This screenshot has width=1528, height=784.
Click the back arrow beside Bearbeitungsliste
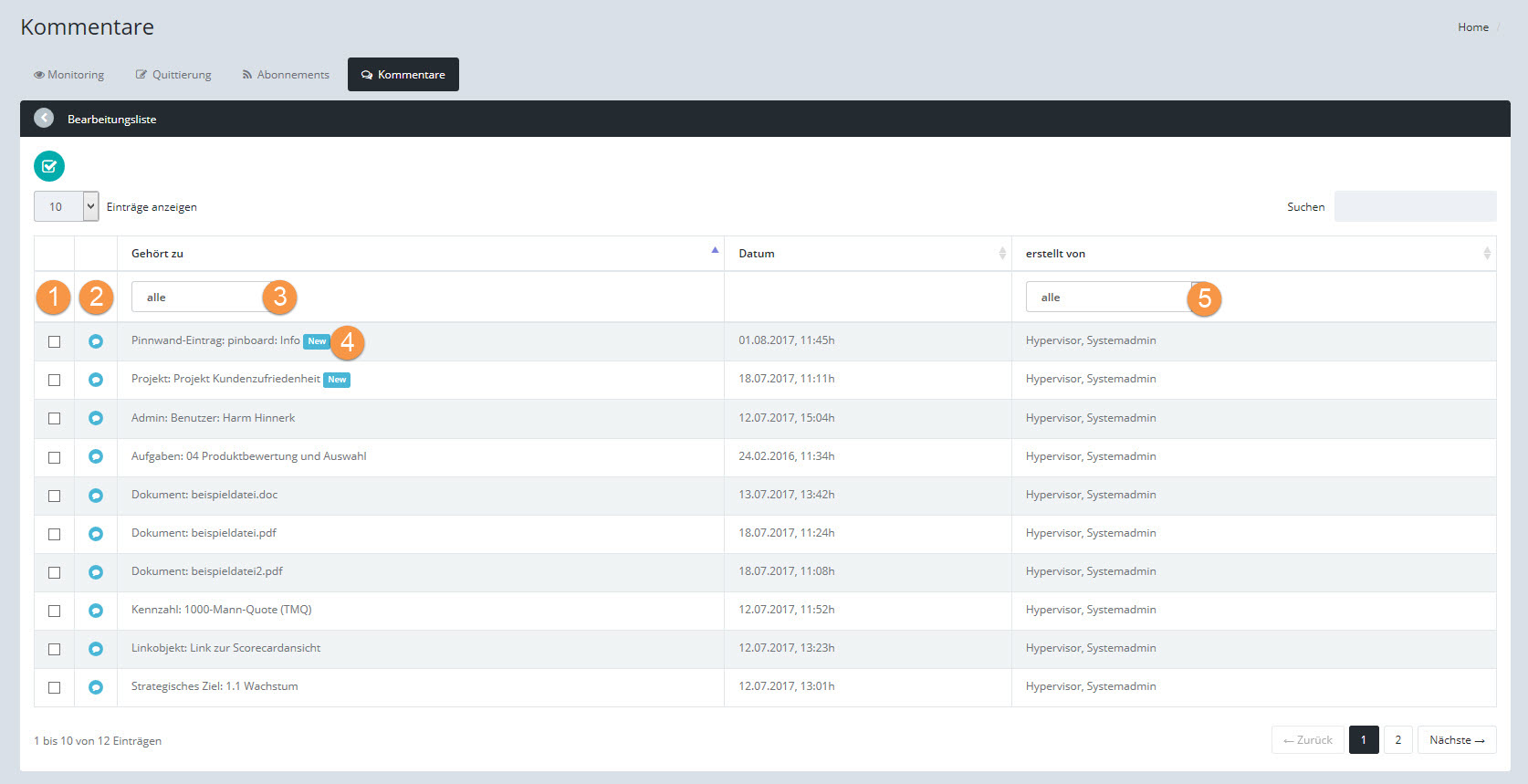(44, 119)
